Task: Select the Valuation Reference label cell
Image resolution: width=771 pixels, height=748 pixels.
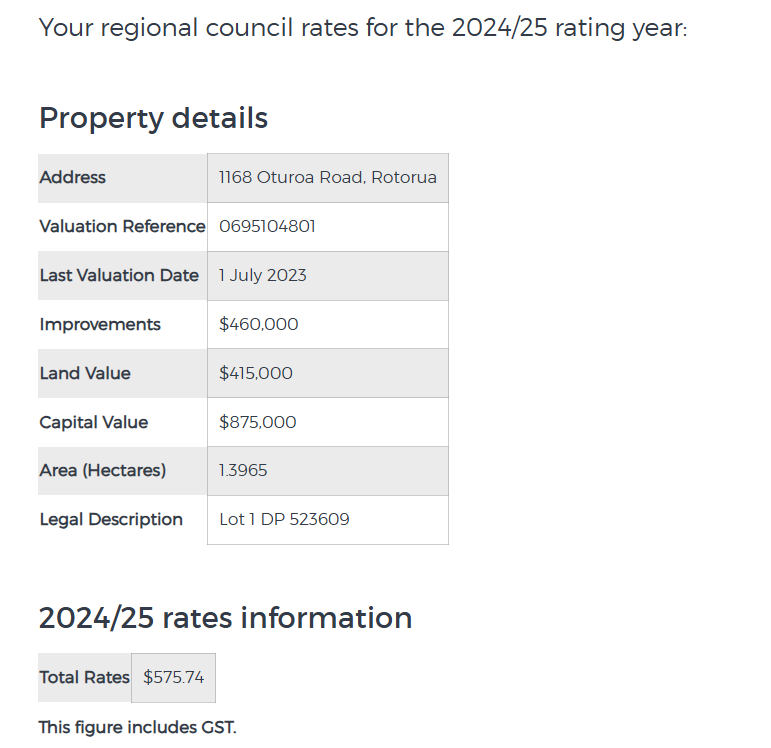Action: [x=122, y=227]
